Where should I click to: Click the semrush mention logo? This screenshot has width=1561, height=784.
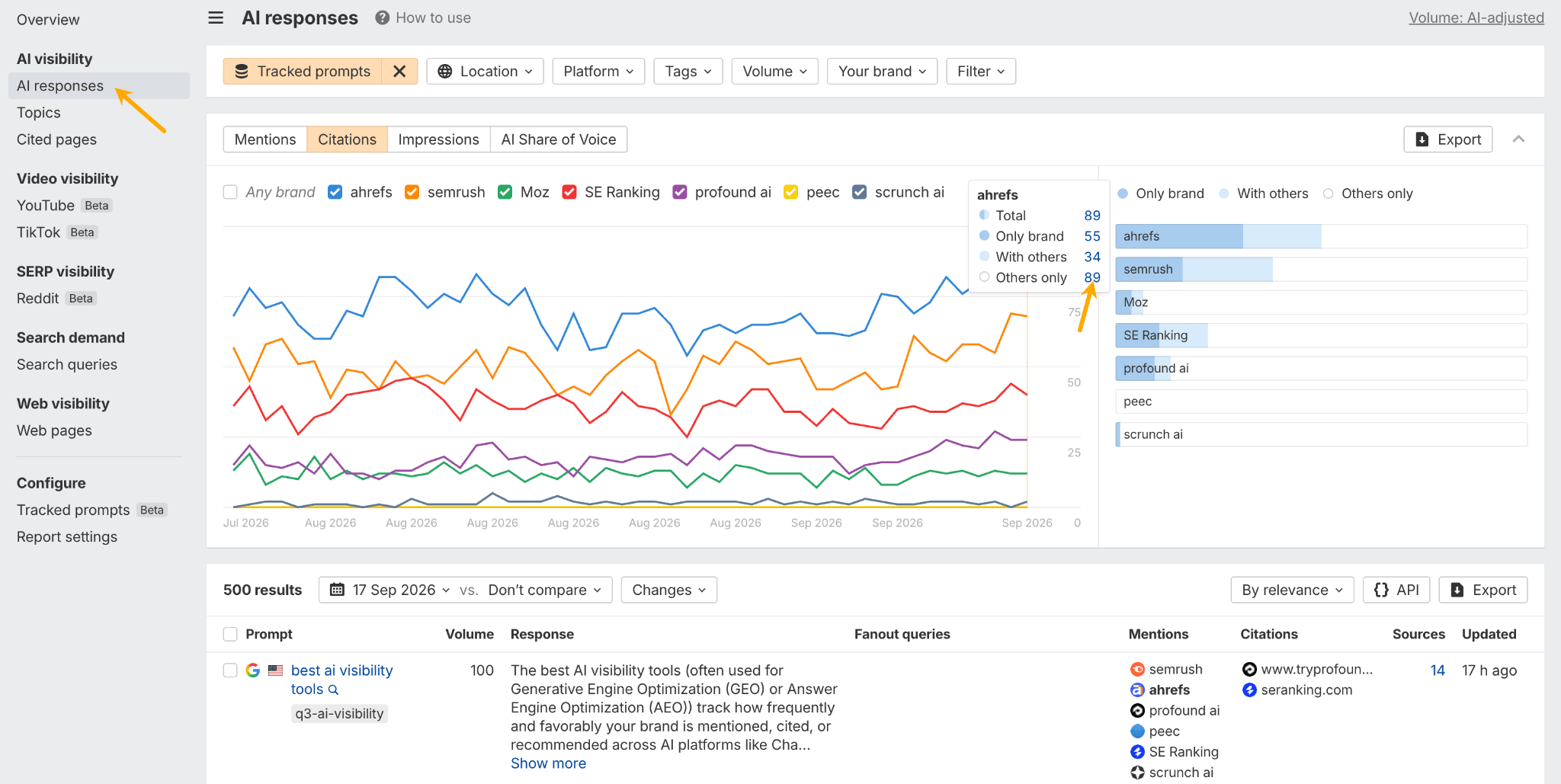point(1137,669)
